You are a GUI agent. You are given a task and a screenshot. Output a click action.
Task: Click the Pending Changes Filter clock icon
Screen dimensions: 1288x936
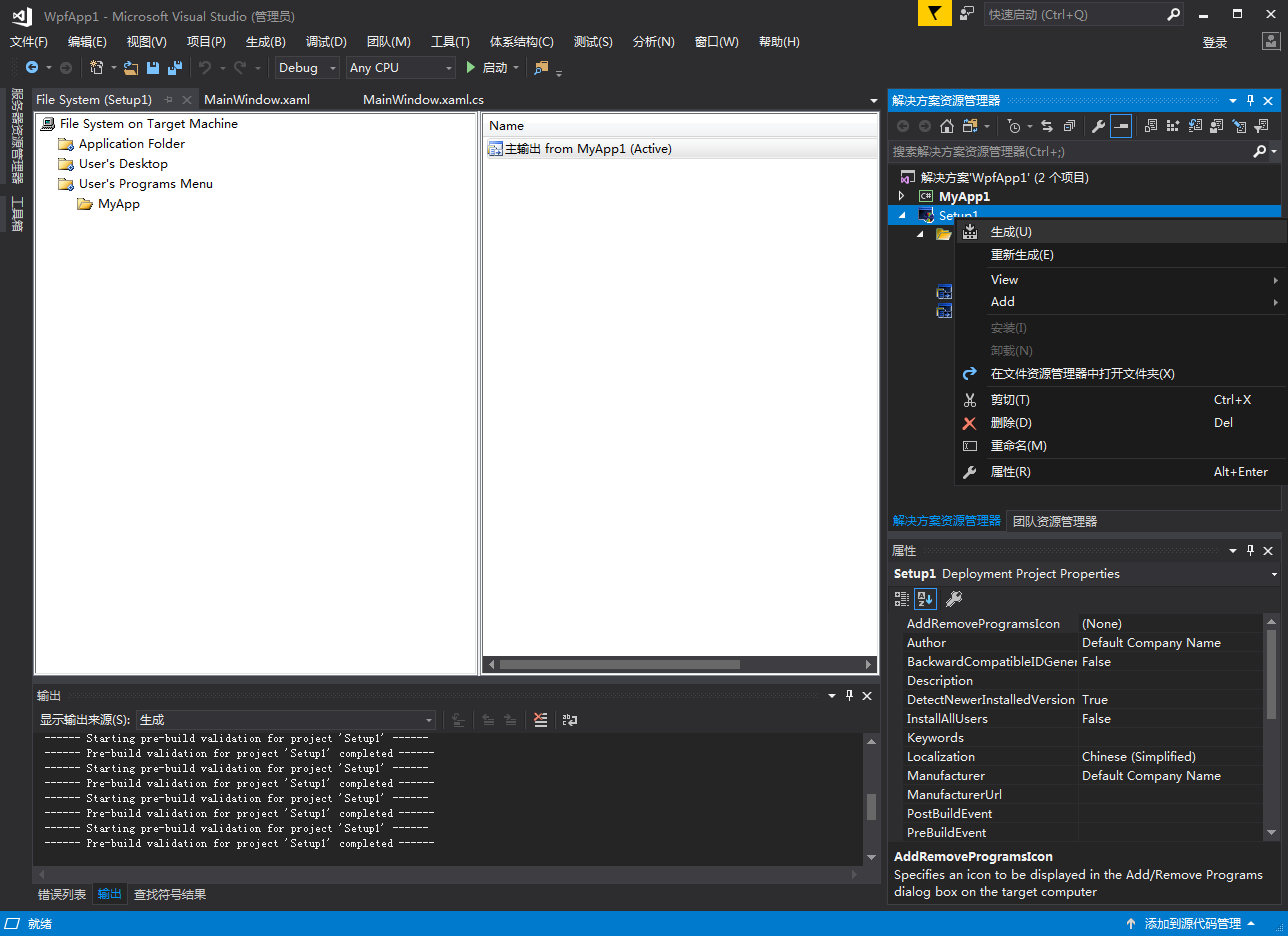[1014, 126]
